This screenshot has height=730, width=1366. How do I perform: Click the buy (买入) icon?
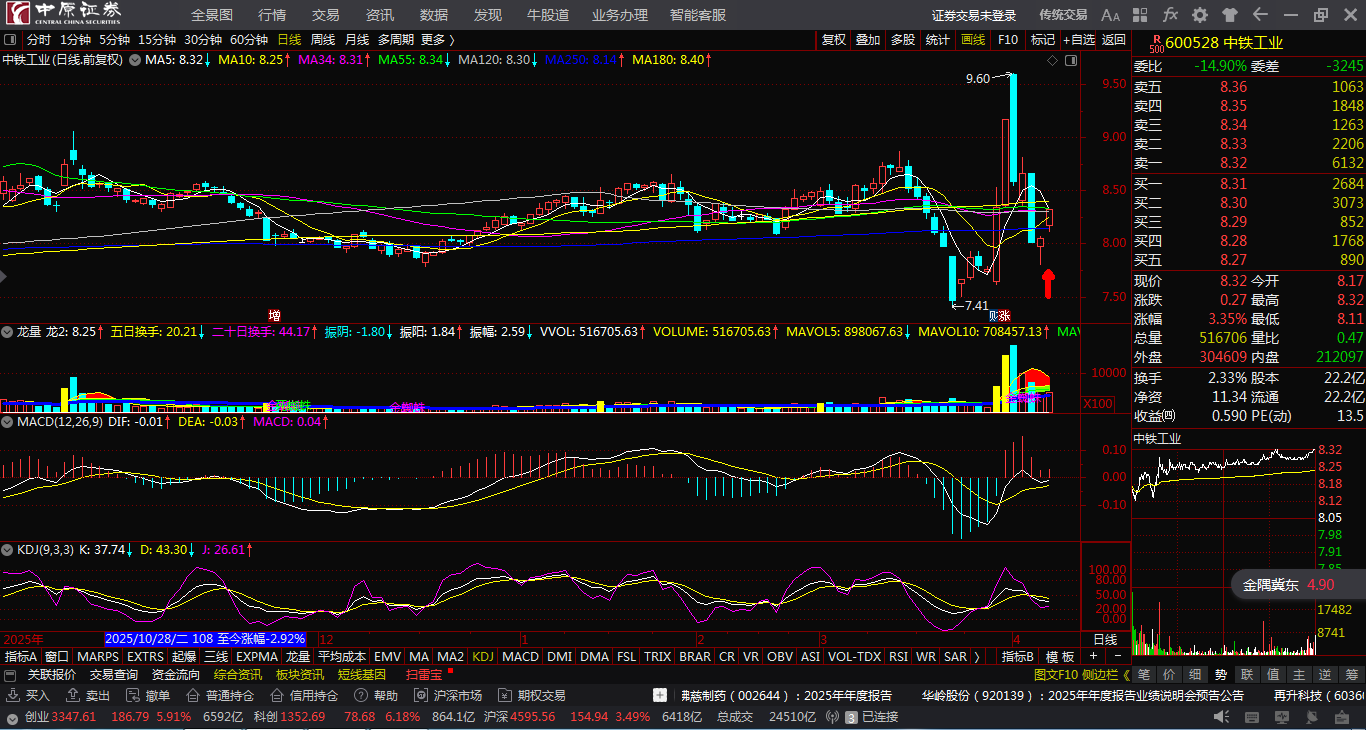(x=12, y=695)
